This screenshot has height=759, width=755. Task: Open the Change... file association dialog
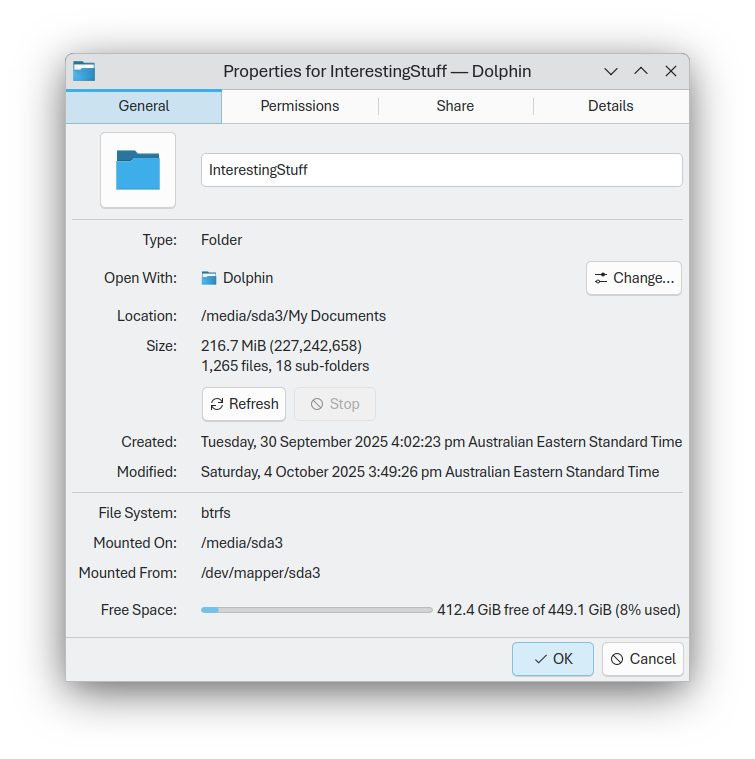(634, 278)
